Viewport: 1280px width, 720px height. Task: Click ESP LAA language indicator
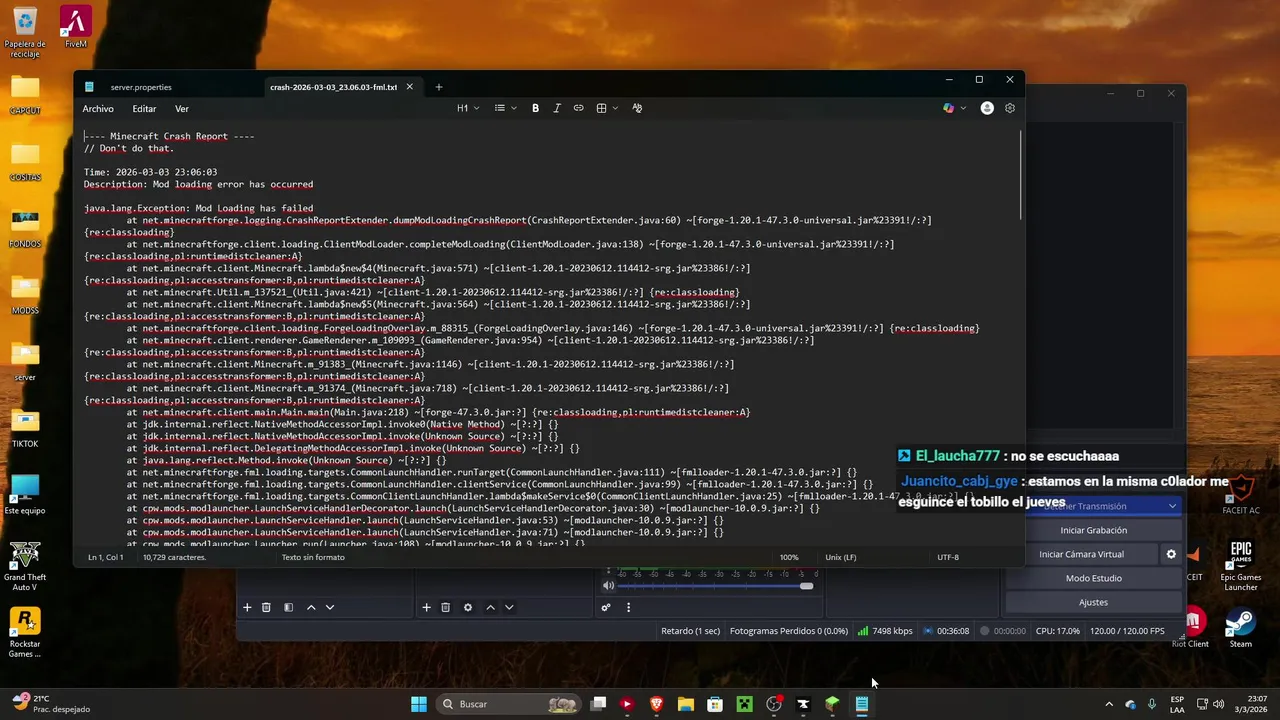tap(1177, 704)
